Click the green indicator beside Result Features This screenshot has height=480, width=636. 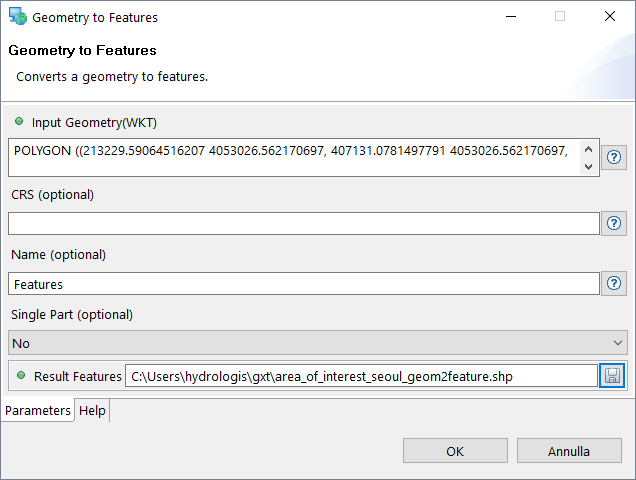click(x=19, y=376)
